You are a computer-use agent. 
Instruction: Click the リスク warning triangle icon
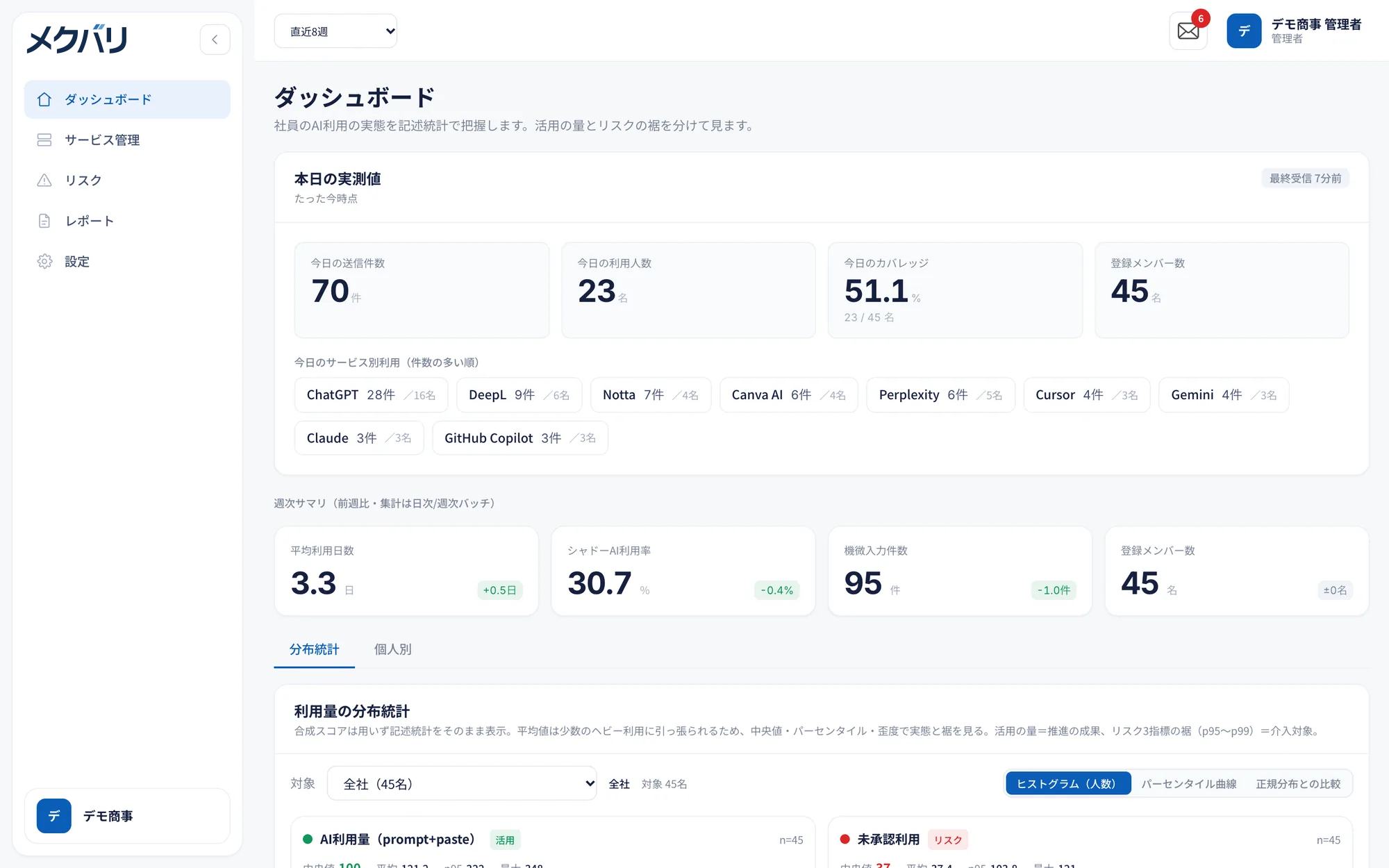pos(44,181)
